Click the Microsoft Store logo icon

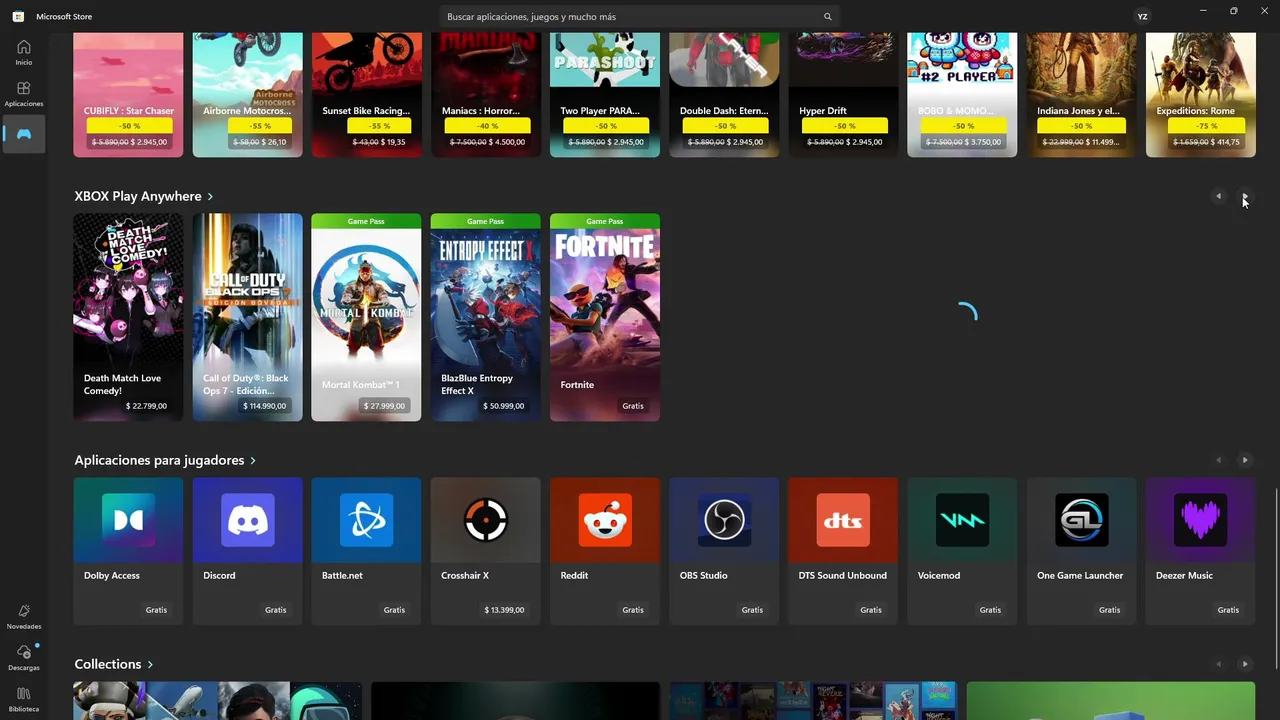click(x=18, y=17)
